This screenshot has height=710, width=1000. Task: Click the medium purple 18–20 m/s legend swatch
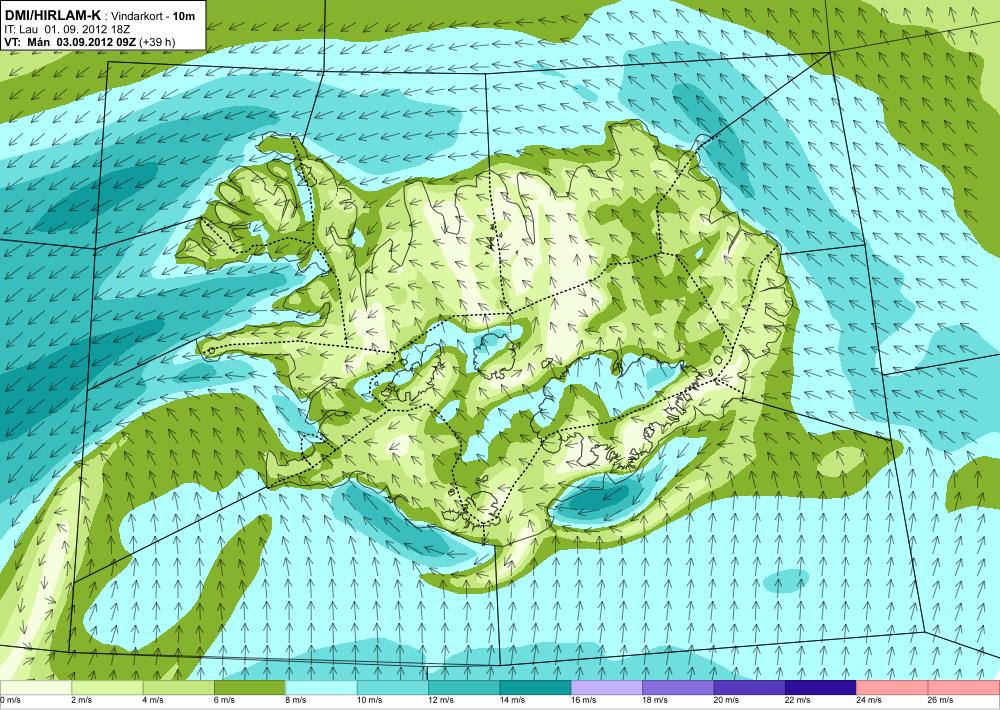point(678,688)
